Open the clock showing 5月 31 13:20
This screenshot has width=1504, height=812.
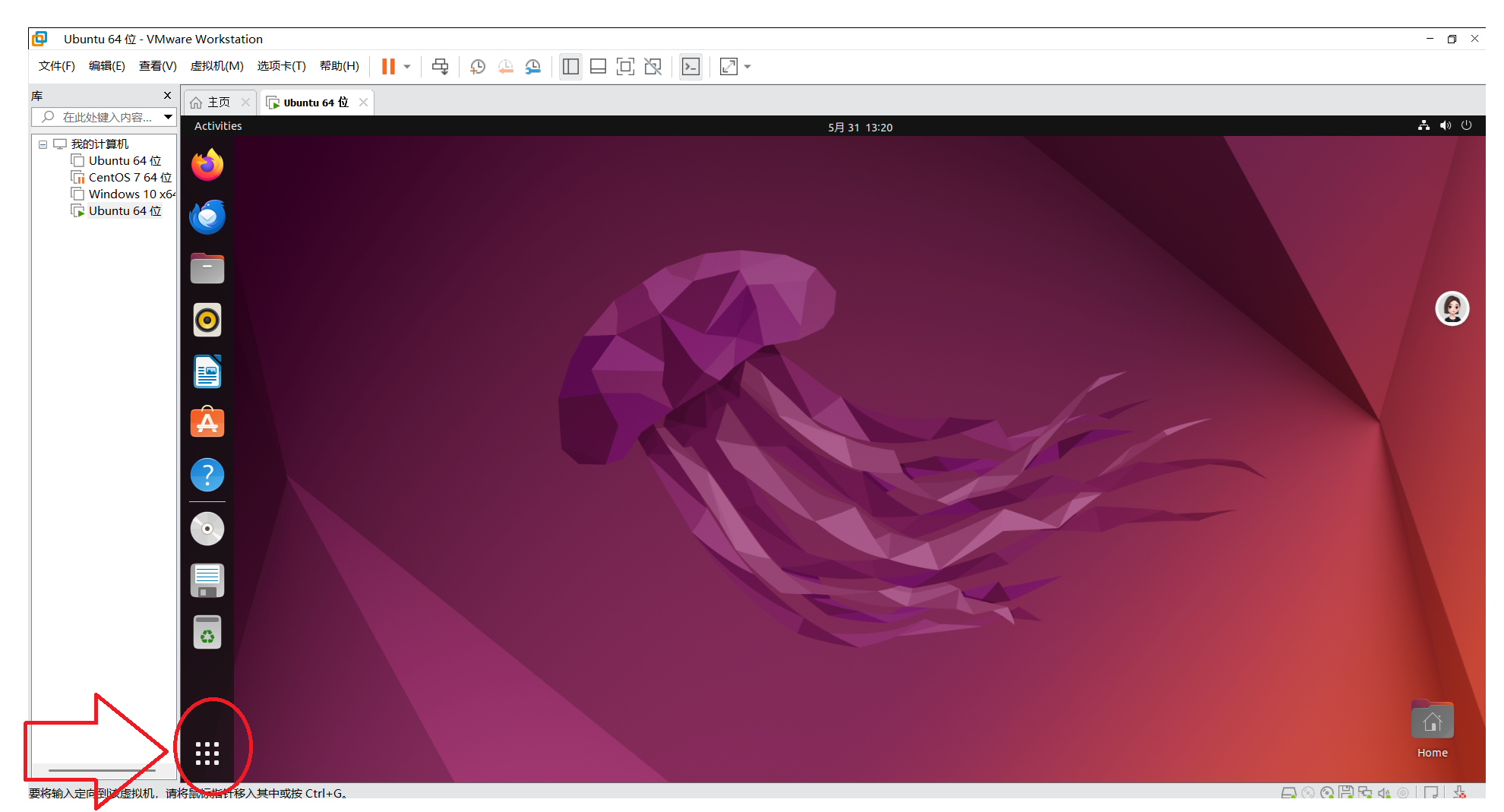click(860, 128)
